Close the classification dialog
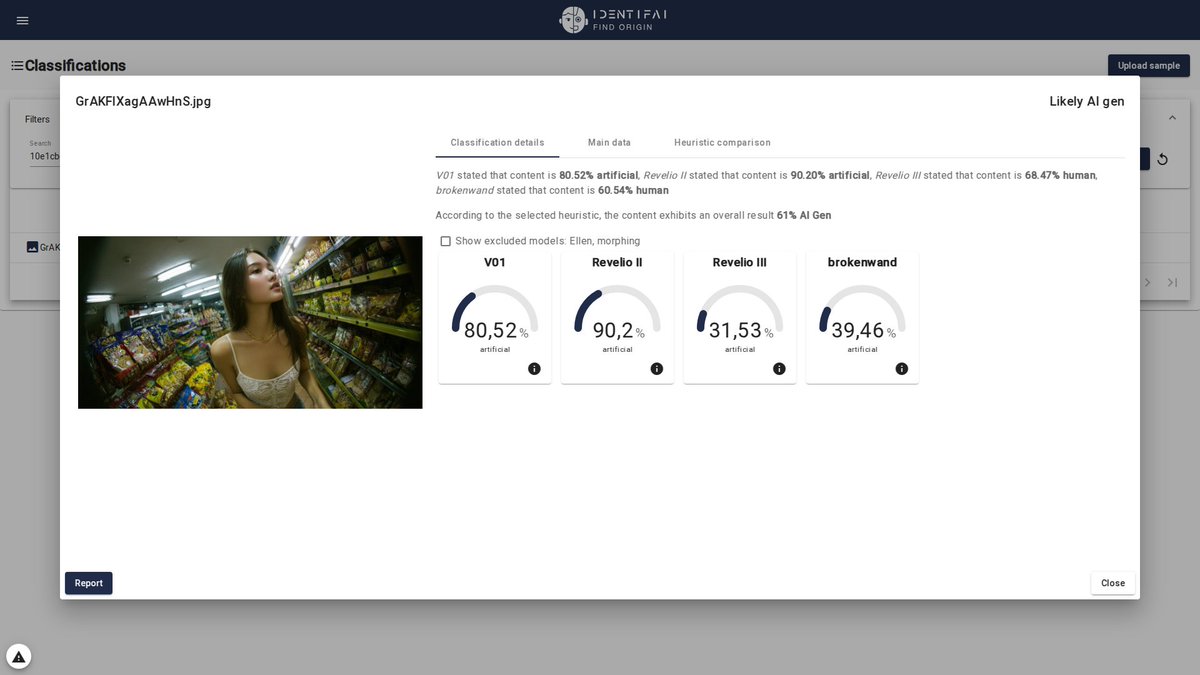The height and width of the screenshot is (675, 1200). 1112,582
